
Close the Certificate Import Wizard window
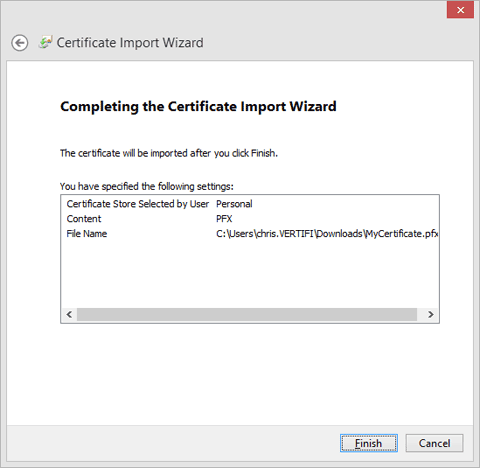point(460,10)
